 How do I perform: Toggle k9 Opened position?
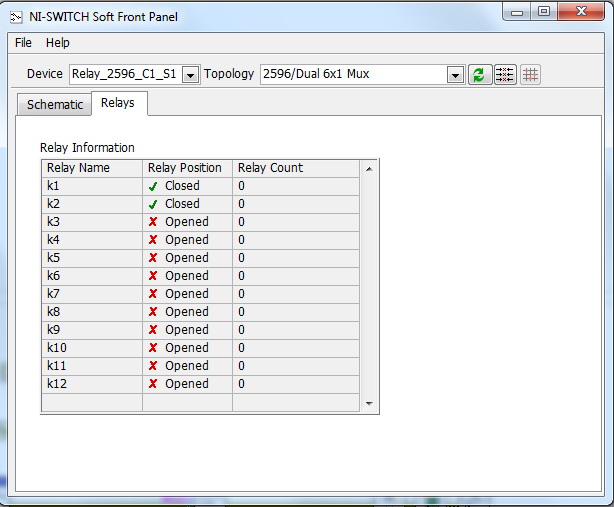tap(188, 330)
